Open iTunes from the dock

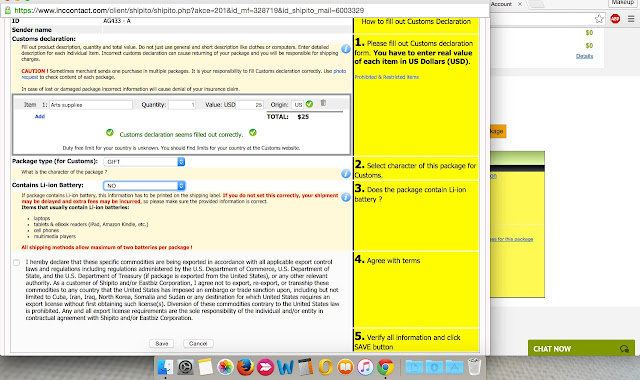pyautogui.click(x=365, y=367)
